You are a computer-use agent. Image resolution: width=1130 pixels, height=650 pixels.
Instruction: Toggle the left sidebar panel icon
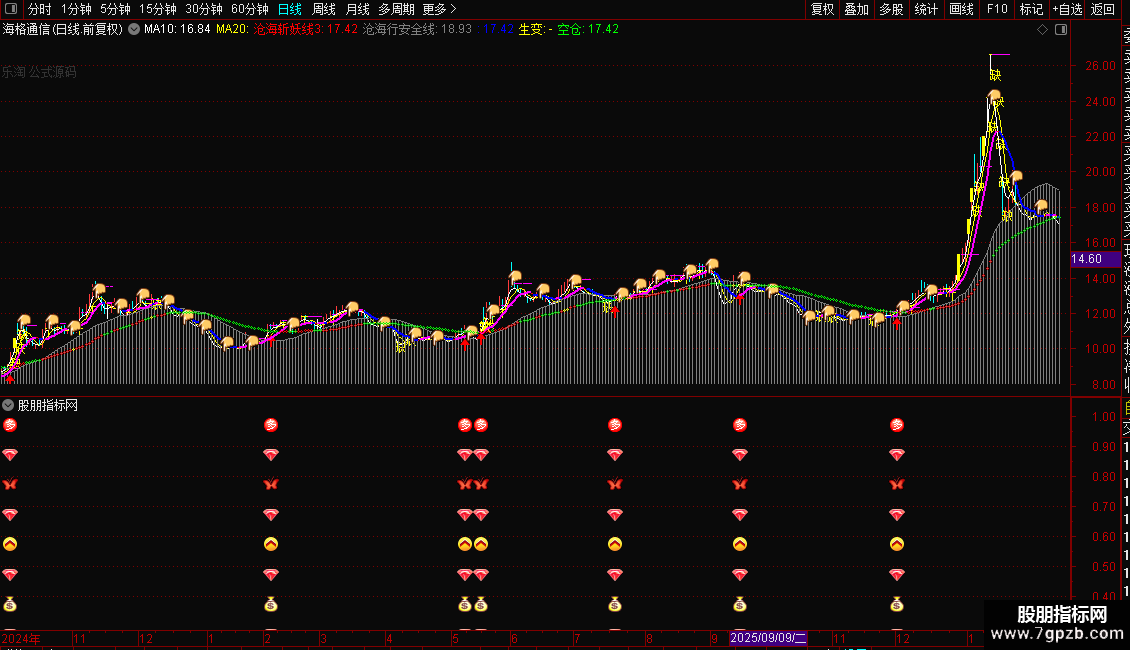pyautogui.click(x=11, y=9)
